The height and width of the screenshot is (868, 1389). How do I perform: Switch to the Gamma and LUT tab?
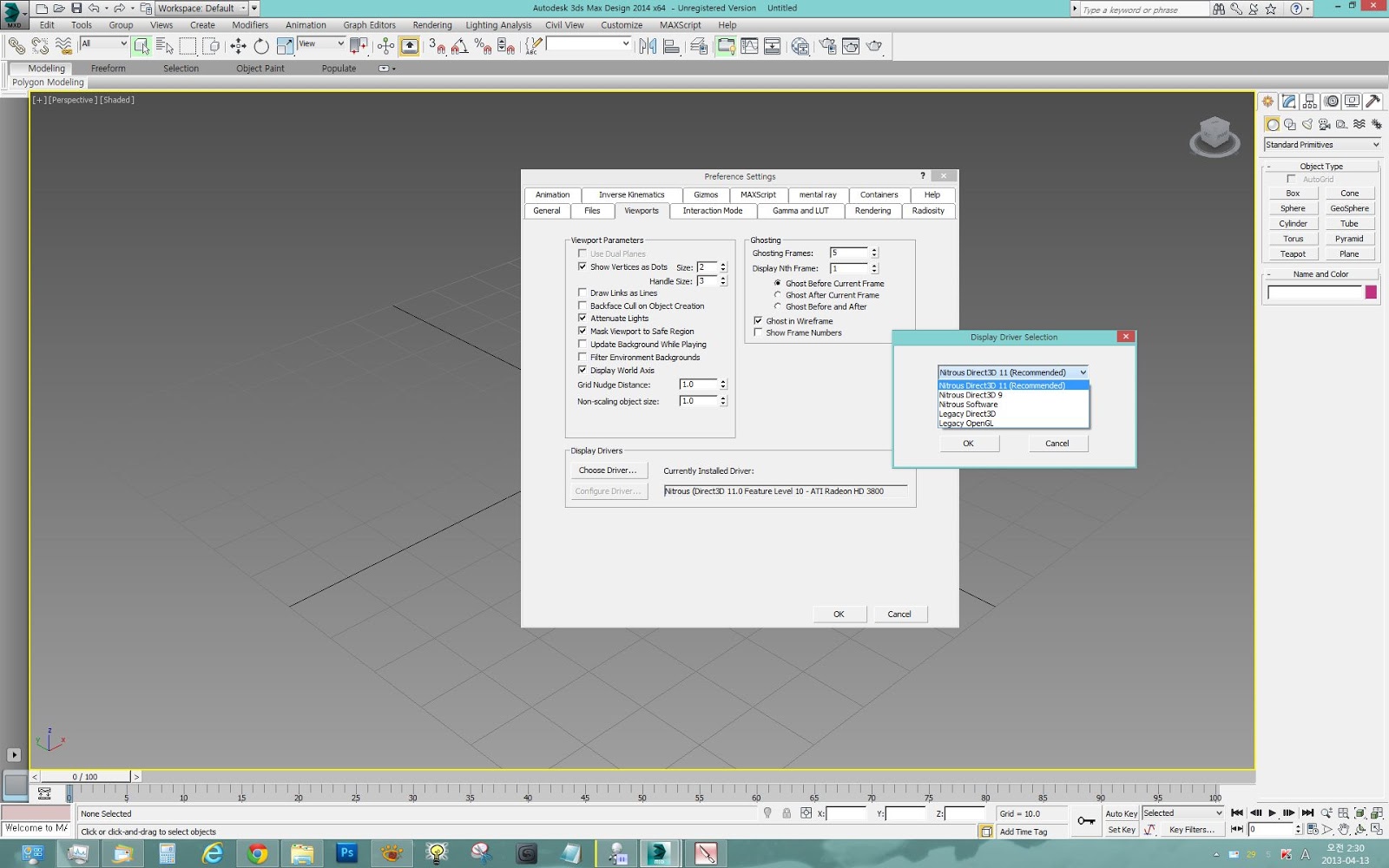[x=800, y=211]
